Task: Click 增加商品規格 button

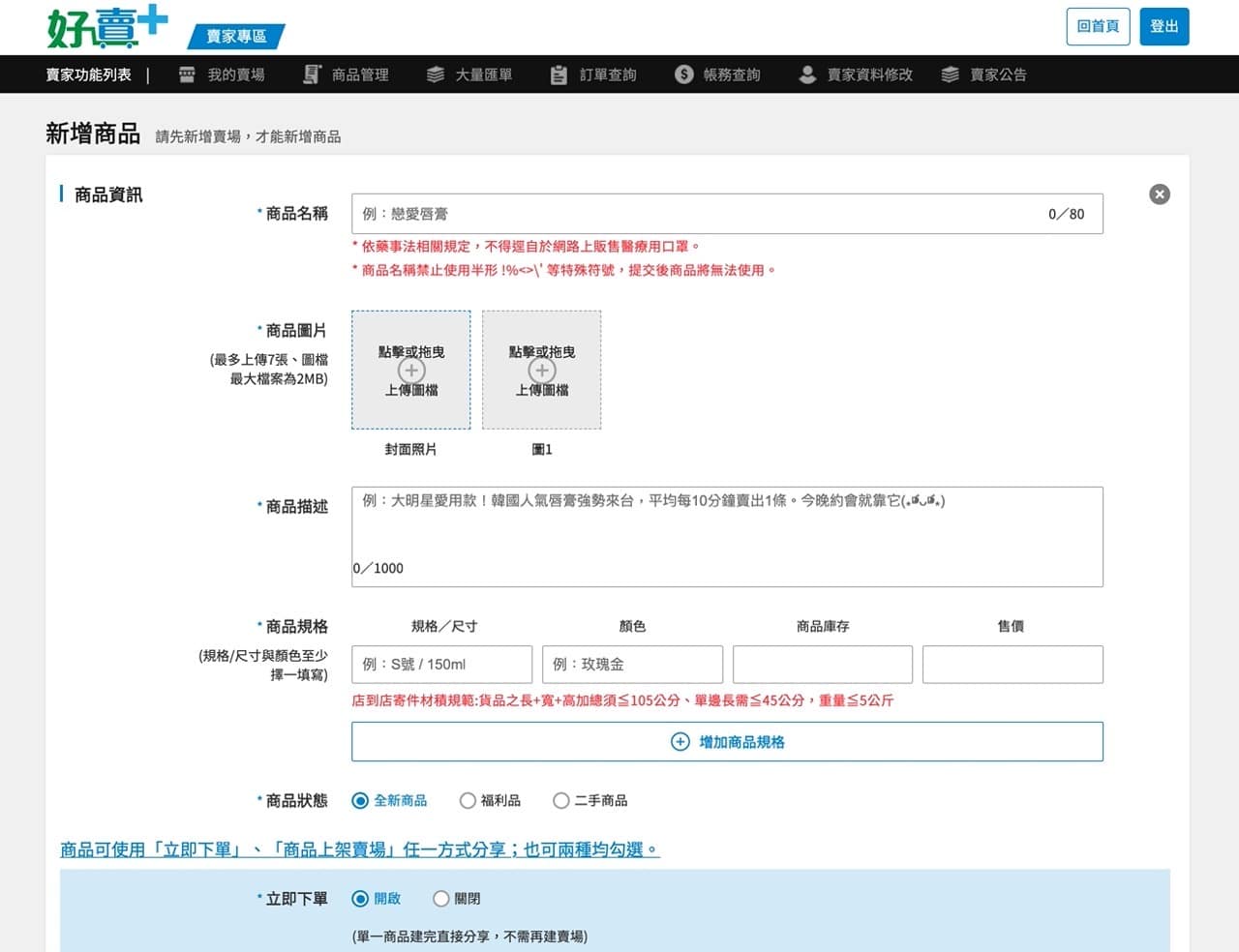Action: click(x=727, y=742)
